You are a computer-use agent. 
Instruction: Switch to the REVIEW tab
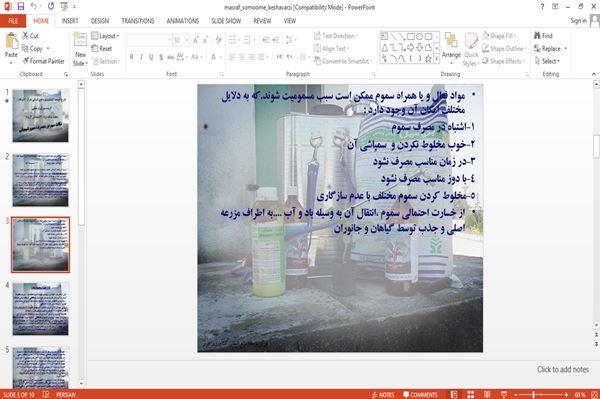[x=262, y=21]
